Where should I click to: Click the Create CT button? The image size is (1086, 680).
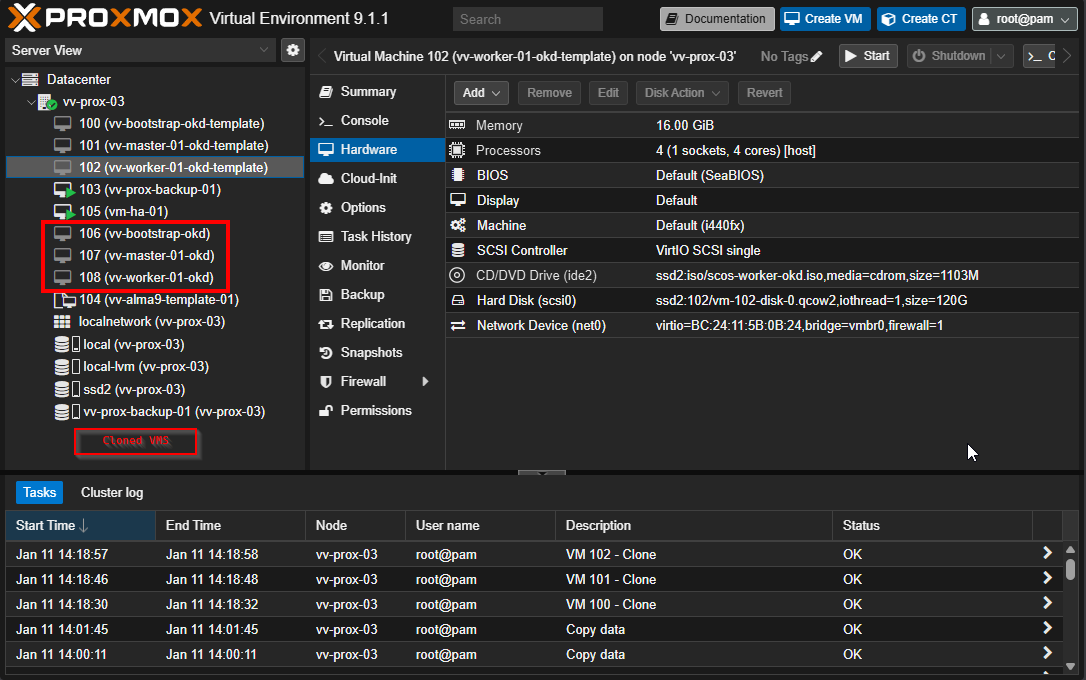click(920, 19)
